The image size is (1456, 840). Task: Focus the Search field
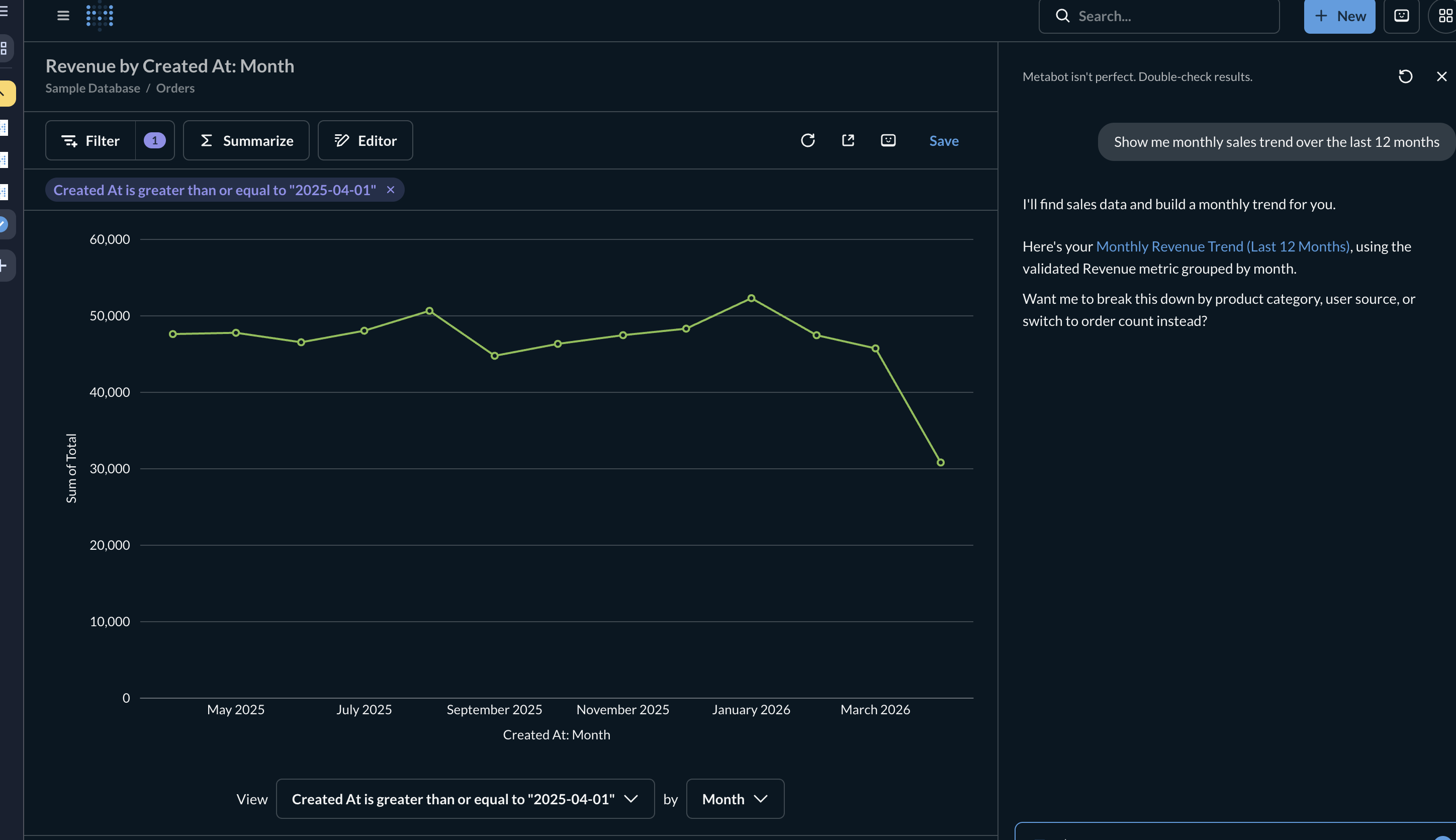pos(1159,16)
